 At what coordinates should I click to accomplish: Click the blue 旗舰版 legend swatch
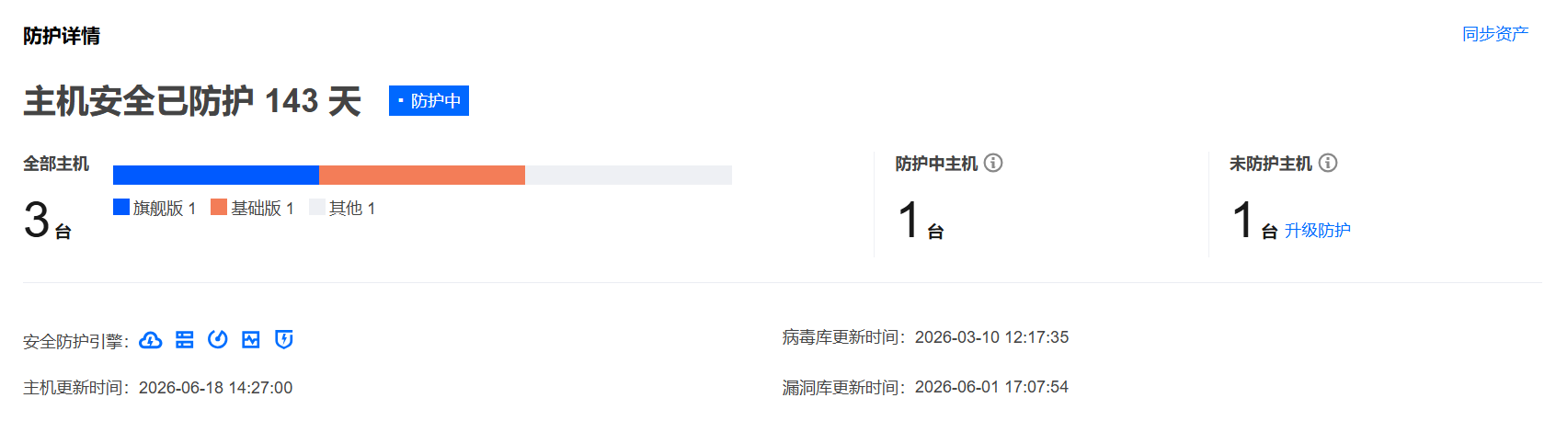click(121, 207)
